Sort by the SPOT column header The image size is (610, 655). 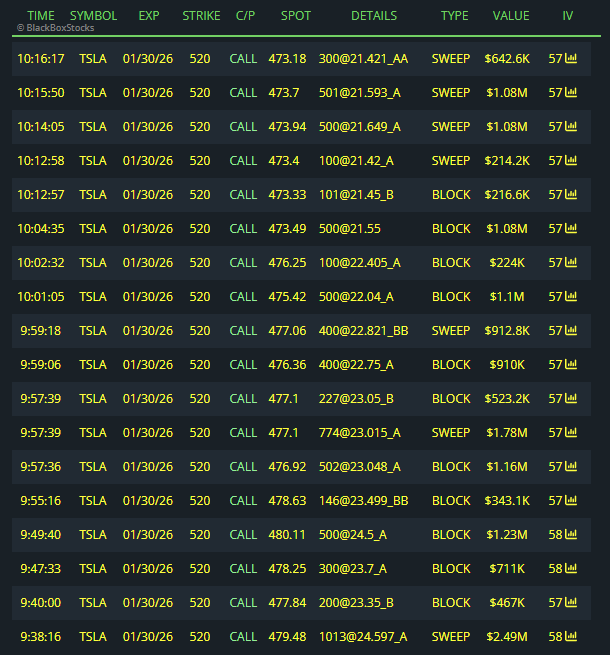coord(296,16)
